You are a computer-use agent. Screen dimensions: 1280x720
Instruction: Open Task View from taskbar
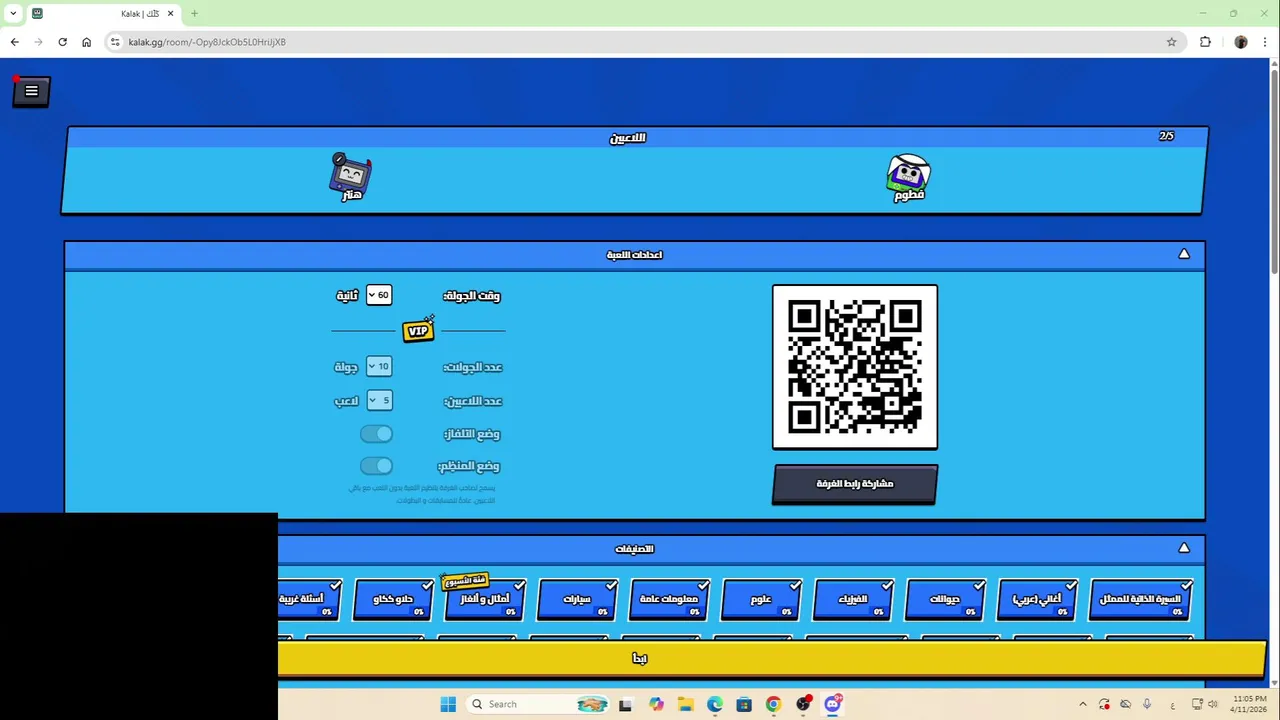pos(626,704)
